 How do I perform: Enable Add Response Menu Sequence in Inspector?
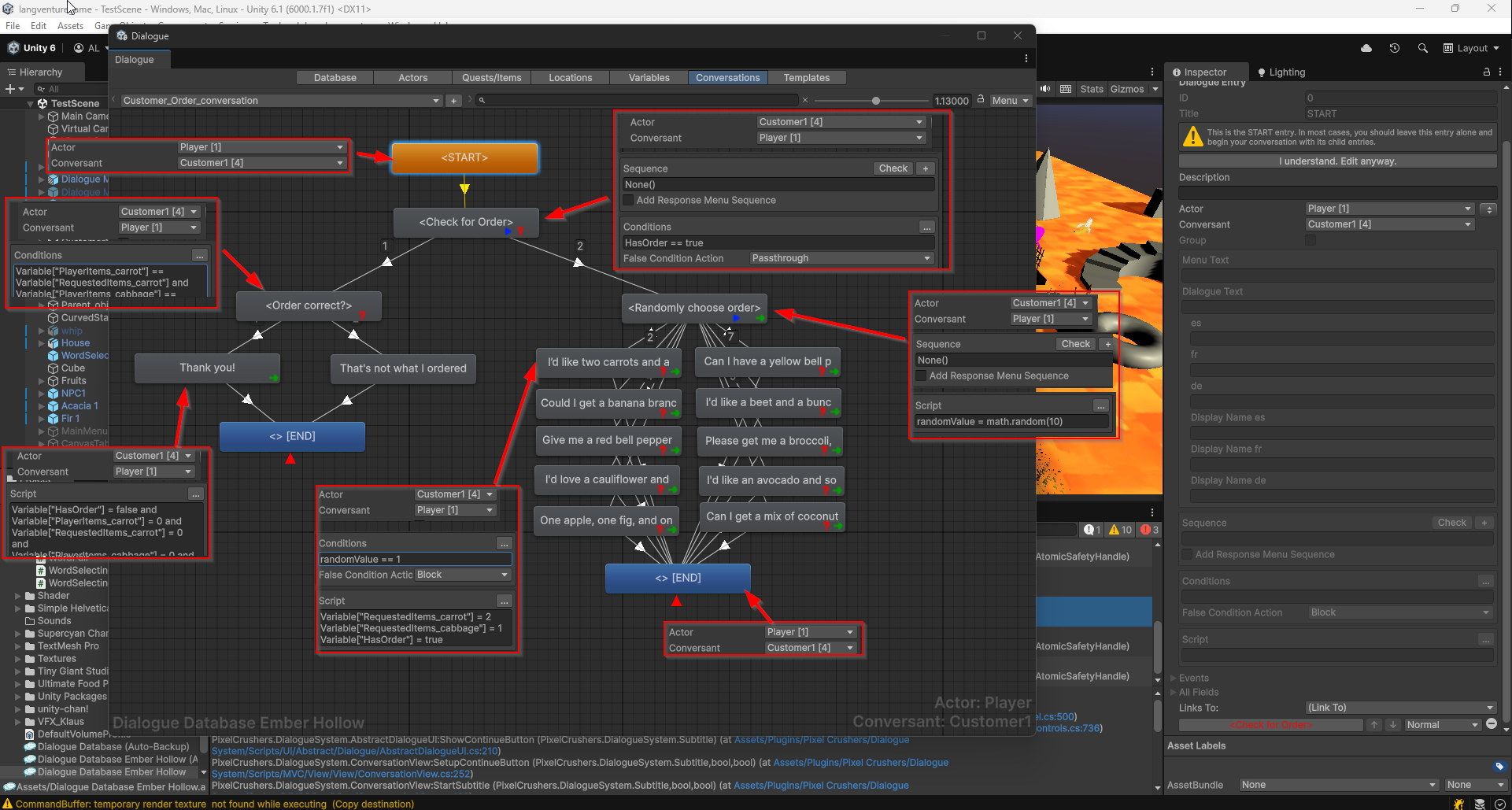click(x=1186, y=554)
